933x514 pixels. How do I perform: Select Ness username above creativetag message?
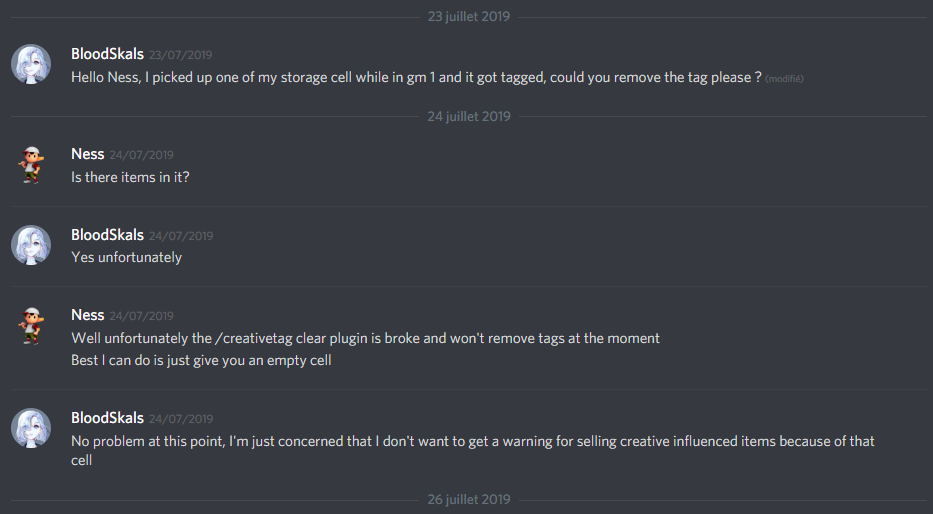point(88,315)
